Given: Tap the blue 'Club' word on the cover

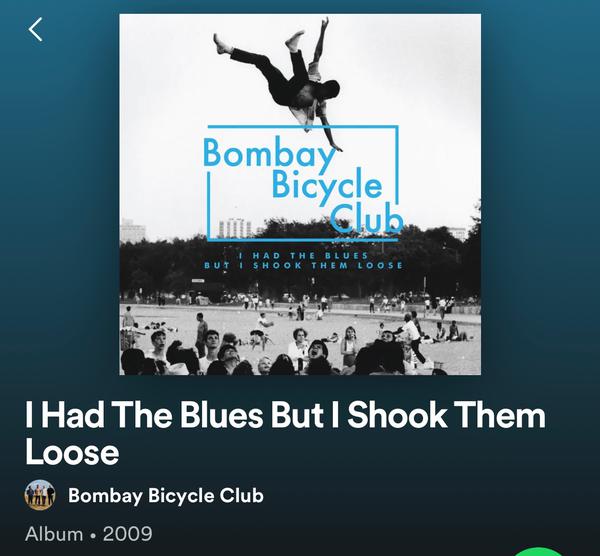Looking at the screenshot, I should tap(367, 218).
